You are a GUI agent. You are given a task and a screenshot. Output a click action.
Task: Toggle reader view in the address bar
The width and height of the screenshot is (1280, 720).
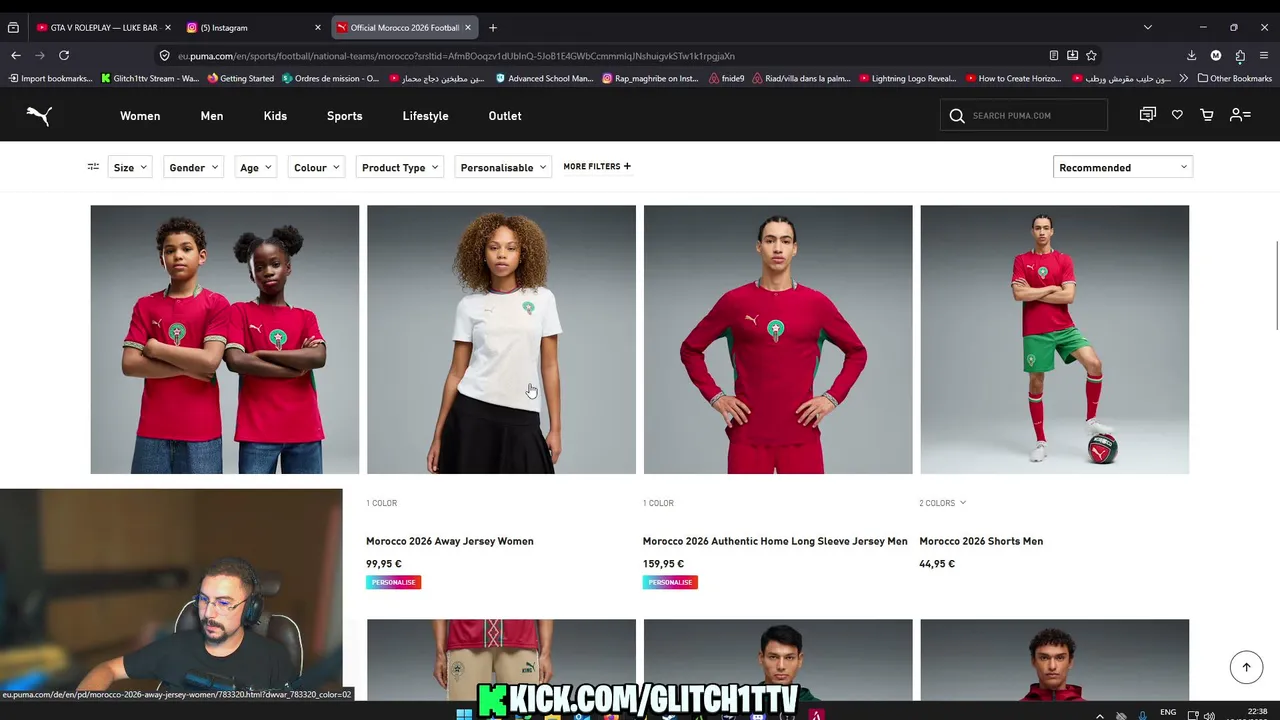tap(1053, 56)
